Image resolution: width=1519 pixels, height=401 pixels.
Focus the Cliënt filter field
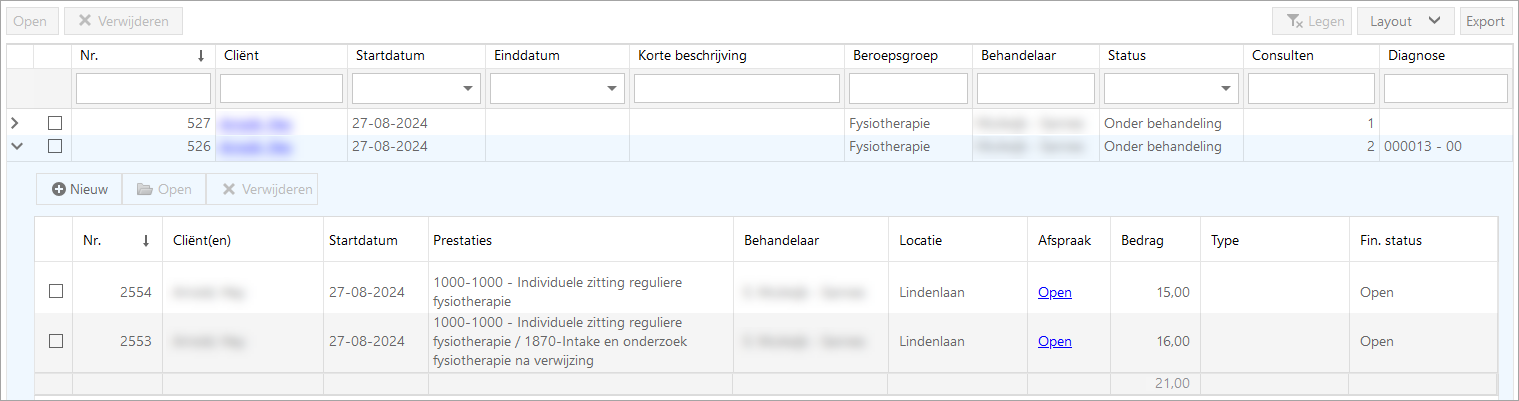[x=281, y=89]
